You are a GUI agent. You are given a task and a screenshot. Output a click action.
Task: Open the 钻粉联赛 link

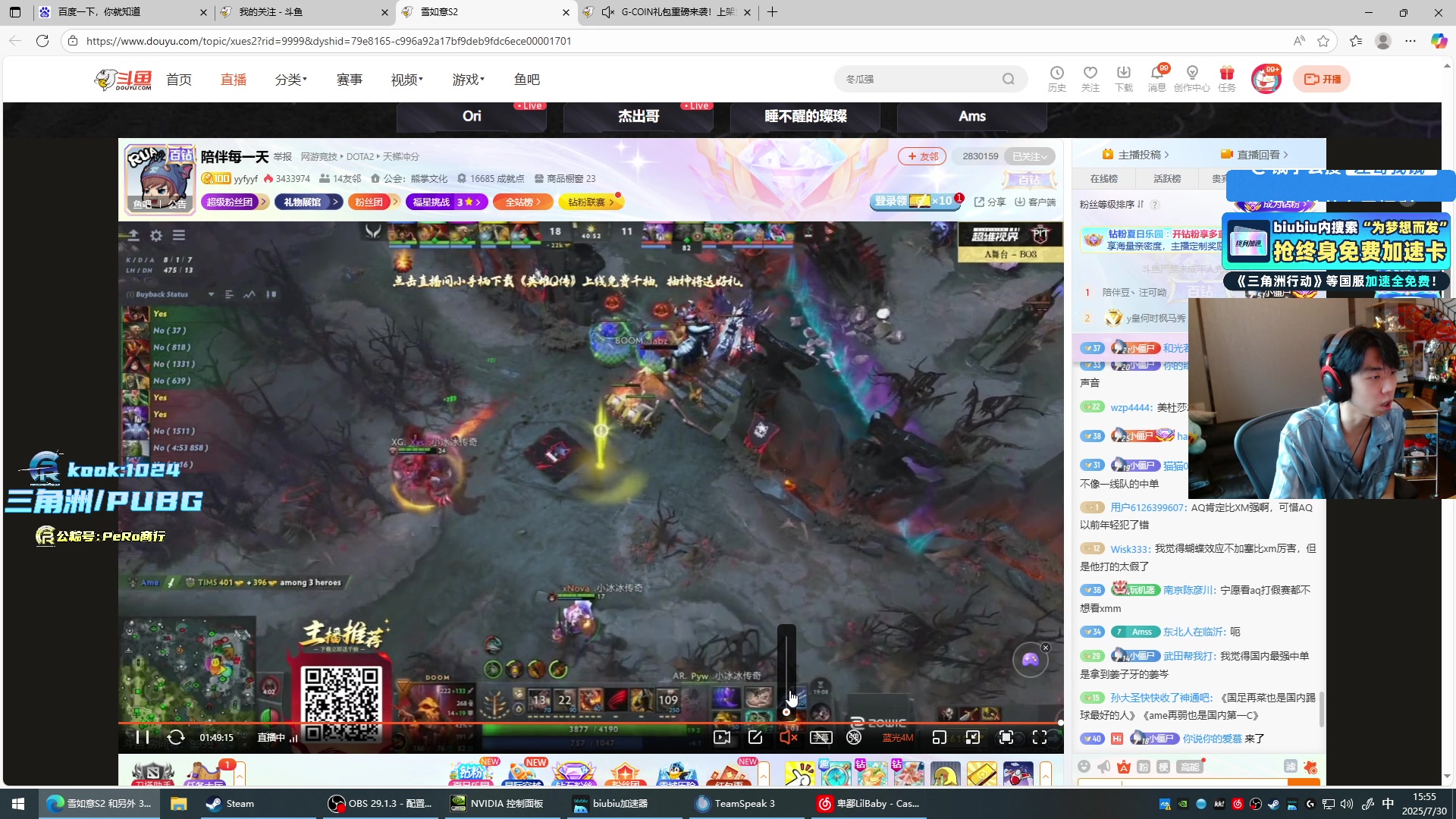tap(591, 202)
